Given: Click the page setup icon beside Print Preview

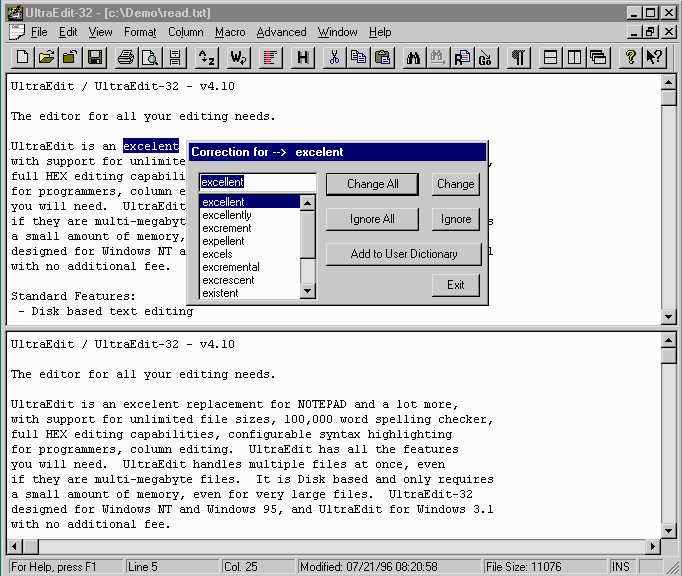Looking at the screenshot, I should click(x=175, y=57).
